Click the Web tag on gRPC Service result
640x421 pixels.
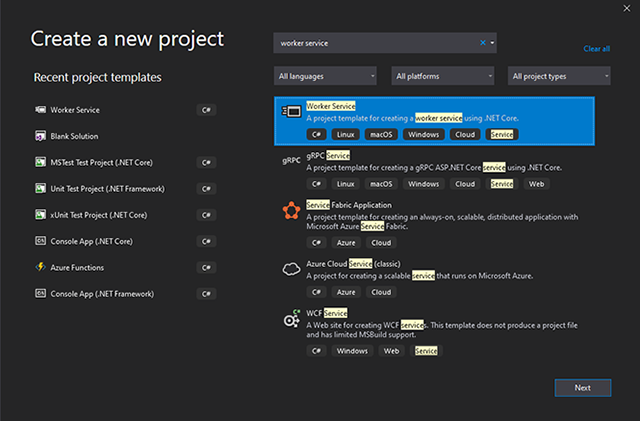click(x=537, y=184)
